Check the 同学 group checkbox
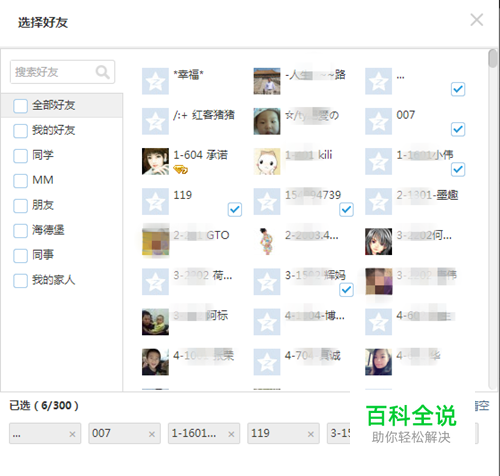This screenshot has height=476, width=500. pos(20,156)
